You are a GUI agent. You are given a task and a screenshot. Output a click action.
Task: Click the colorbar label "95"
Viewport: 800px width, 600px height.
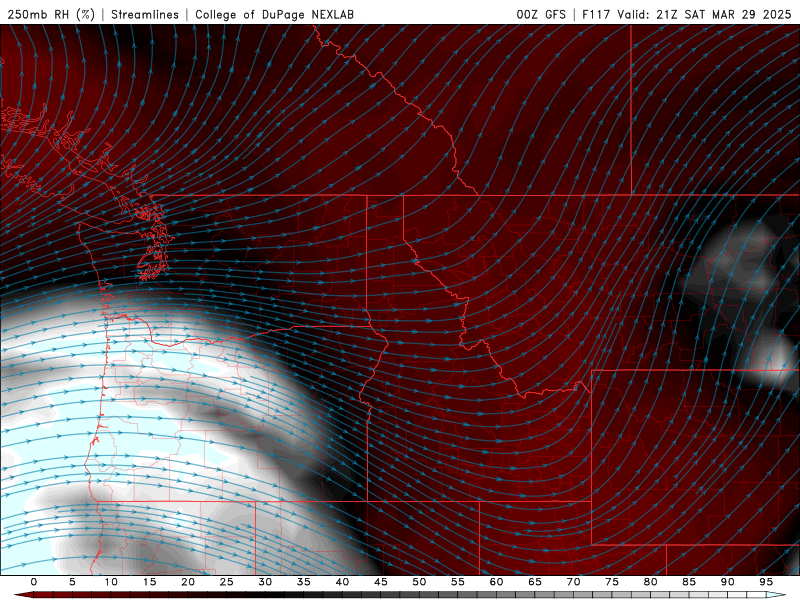click(x=766, y=582)
